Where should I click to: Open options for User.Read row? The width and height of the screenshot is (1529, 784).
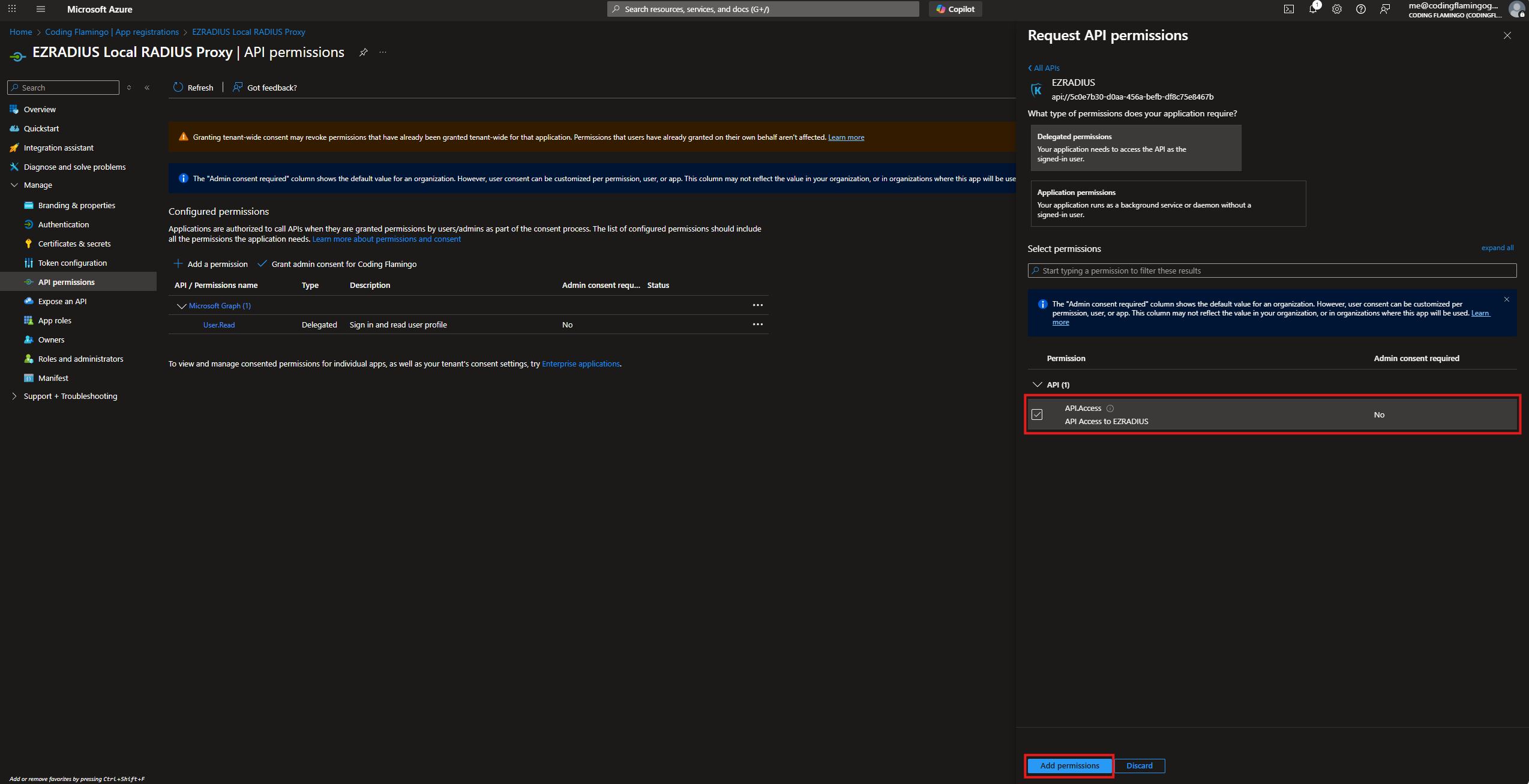point(758,325)
